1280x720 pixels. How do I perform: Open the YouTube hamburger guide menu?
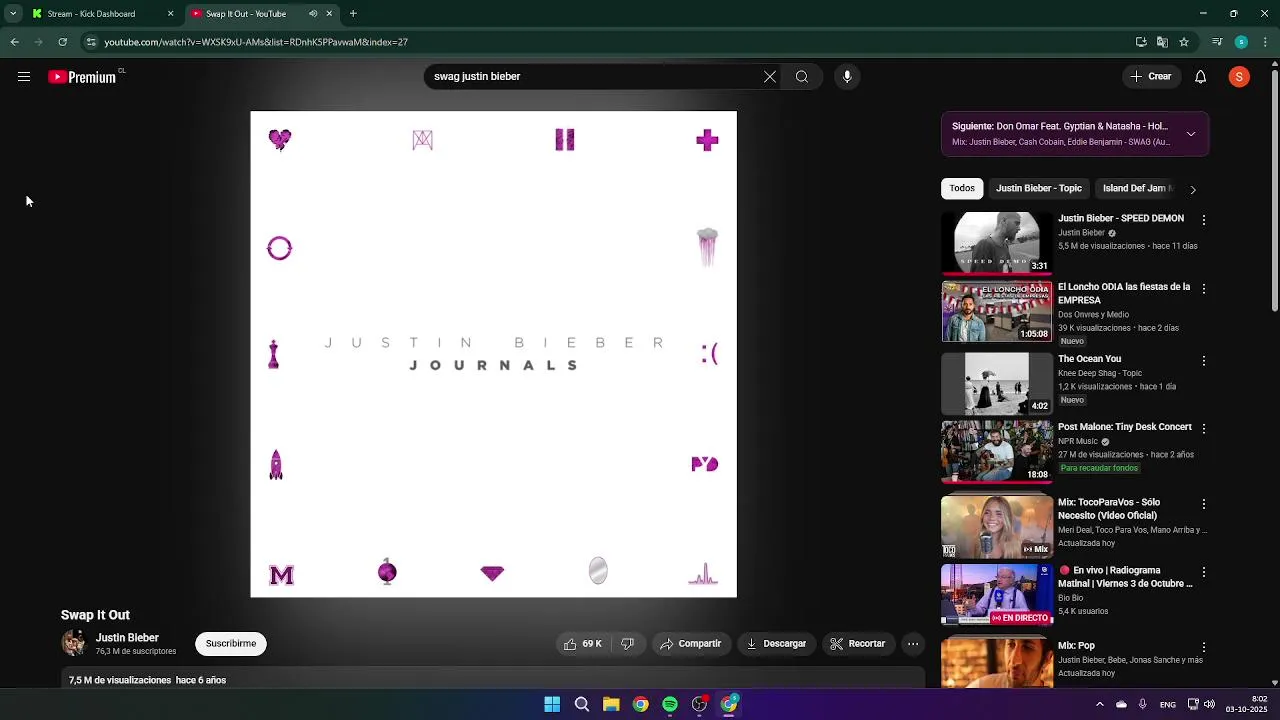[x=24, y=77]
